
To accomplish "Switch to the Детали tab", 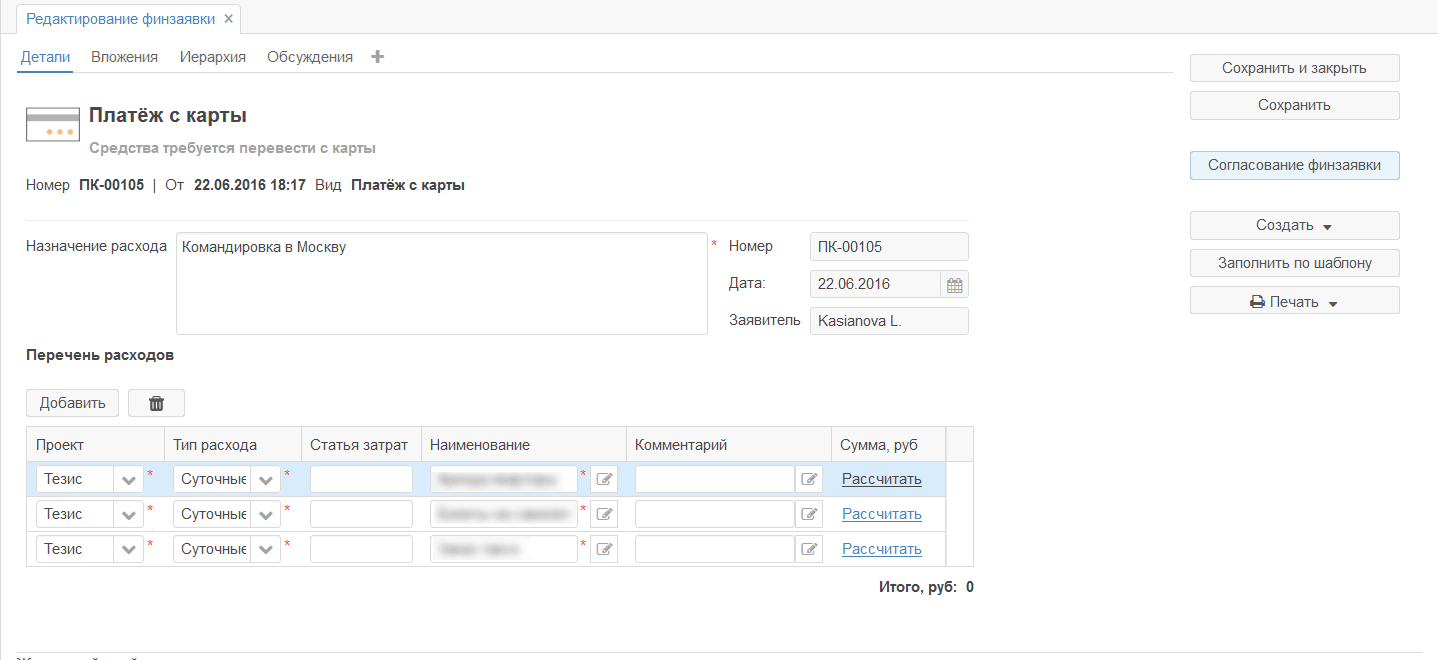I will (45, 57).
